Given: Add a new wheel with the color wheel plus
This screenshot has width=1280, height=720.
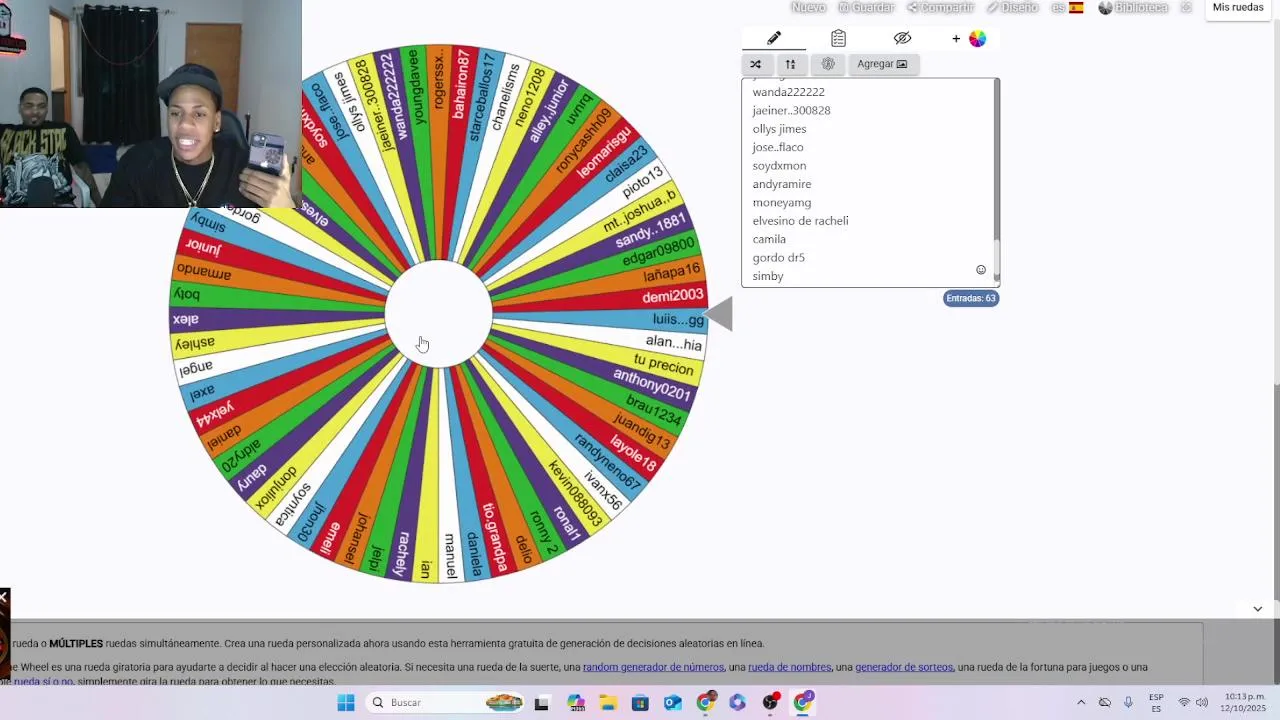Looking at the screenshot, I should point(969,38).
